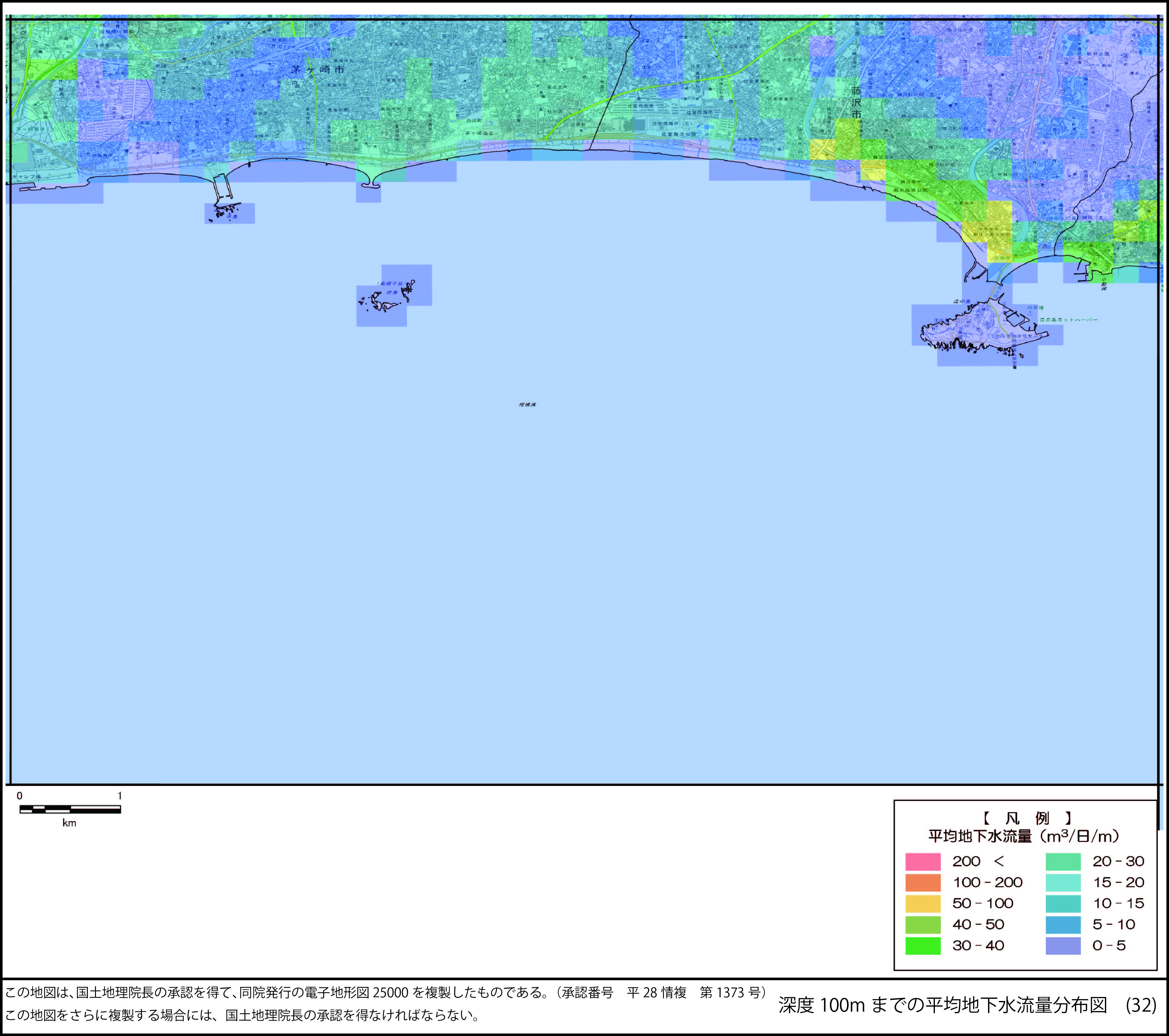This screenshot has height=1036, width=1169.
Task: Click the orange 100-200 legend swatch
Action: coord(922,883)
